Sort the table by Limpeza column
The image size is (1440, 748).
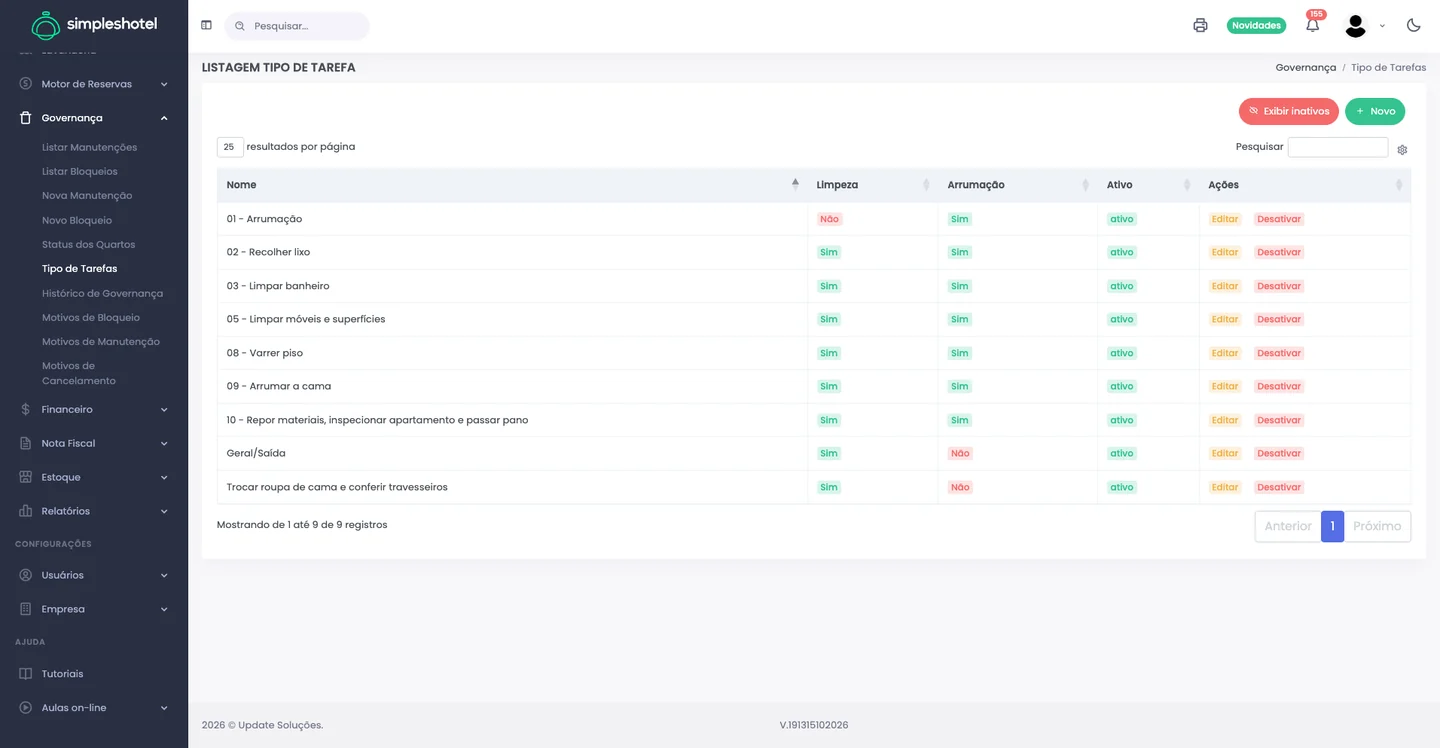pos(872,185)
